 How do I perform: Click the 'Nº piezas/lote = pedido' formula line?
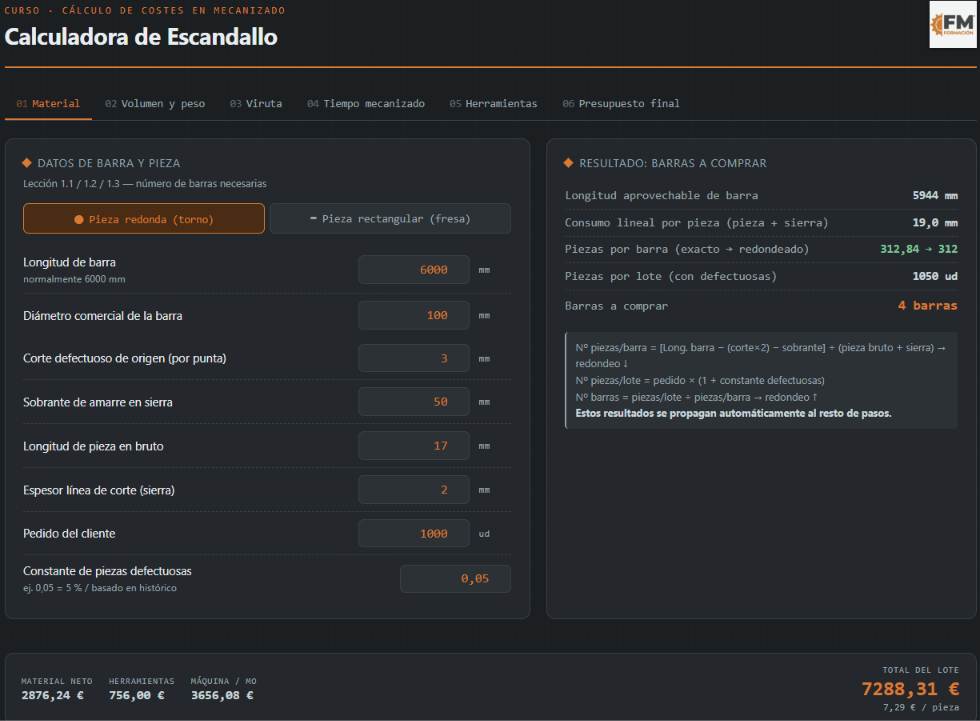click(700, 380)
